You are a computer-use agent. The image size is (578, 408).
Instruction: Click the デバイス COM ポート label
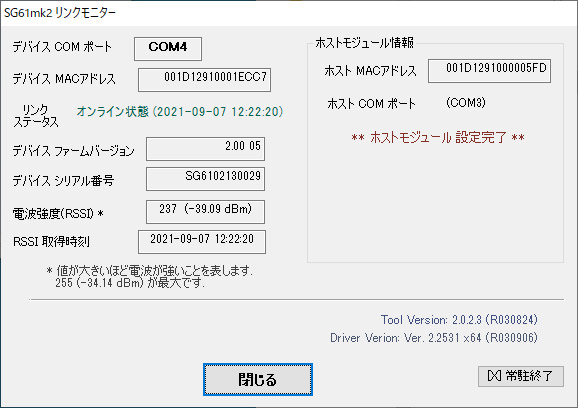62,47
